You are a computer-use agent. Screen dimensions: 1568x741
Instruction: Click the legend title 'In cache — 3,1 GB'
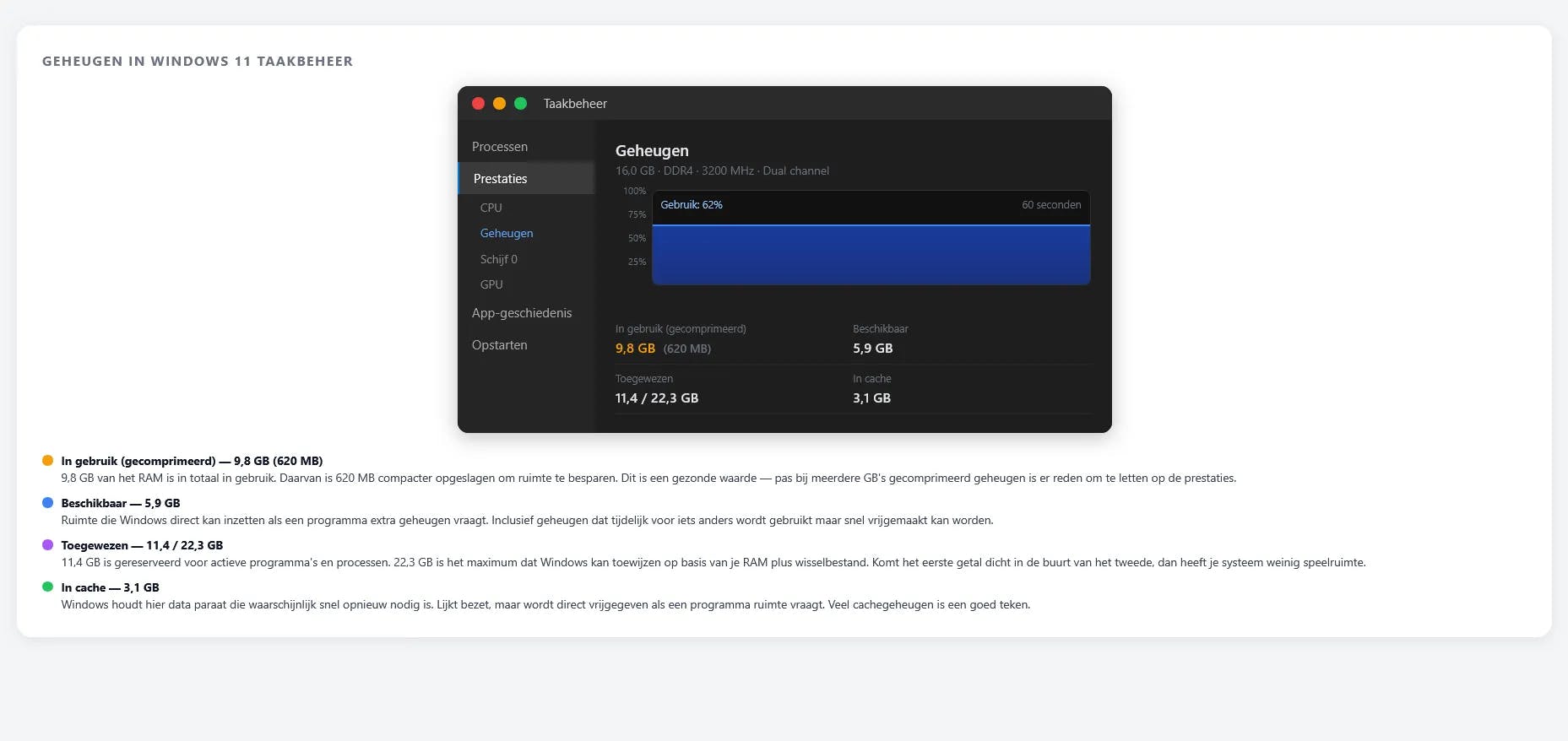coord(110,587)
